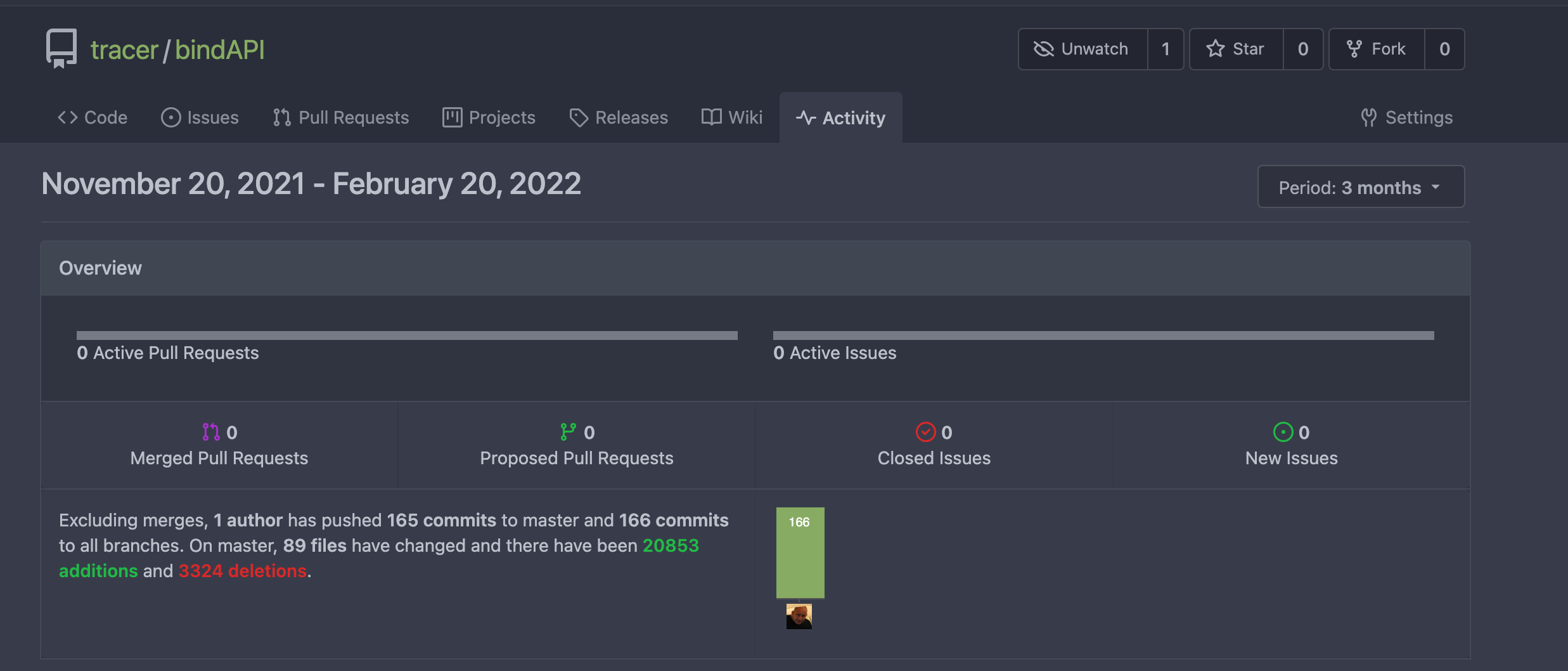The height and width of the screenshot is (671, 1568).
Task: Open the Wiki tab
Action: tap(732, 117)
